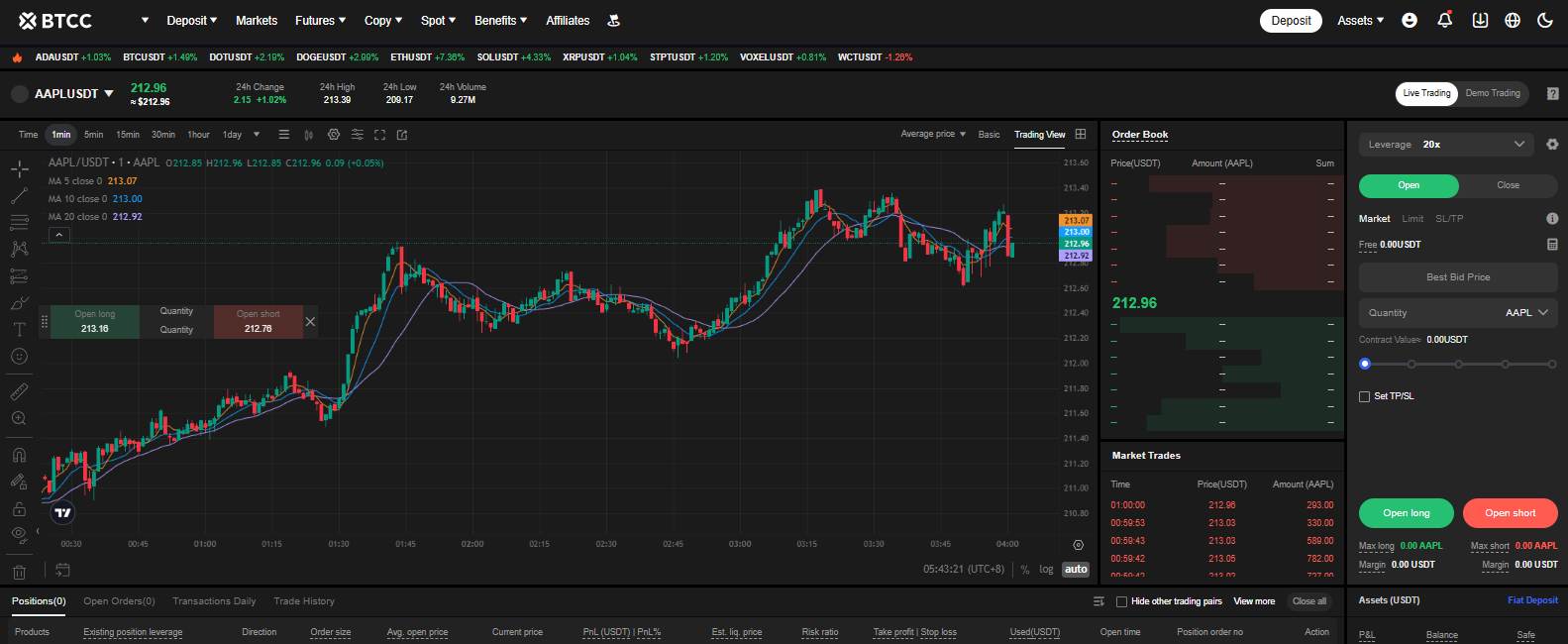This screenshot has height=644, width=1568.
Task: Check Hide other trading pairs
Action: (x=1121, y=601)
